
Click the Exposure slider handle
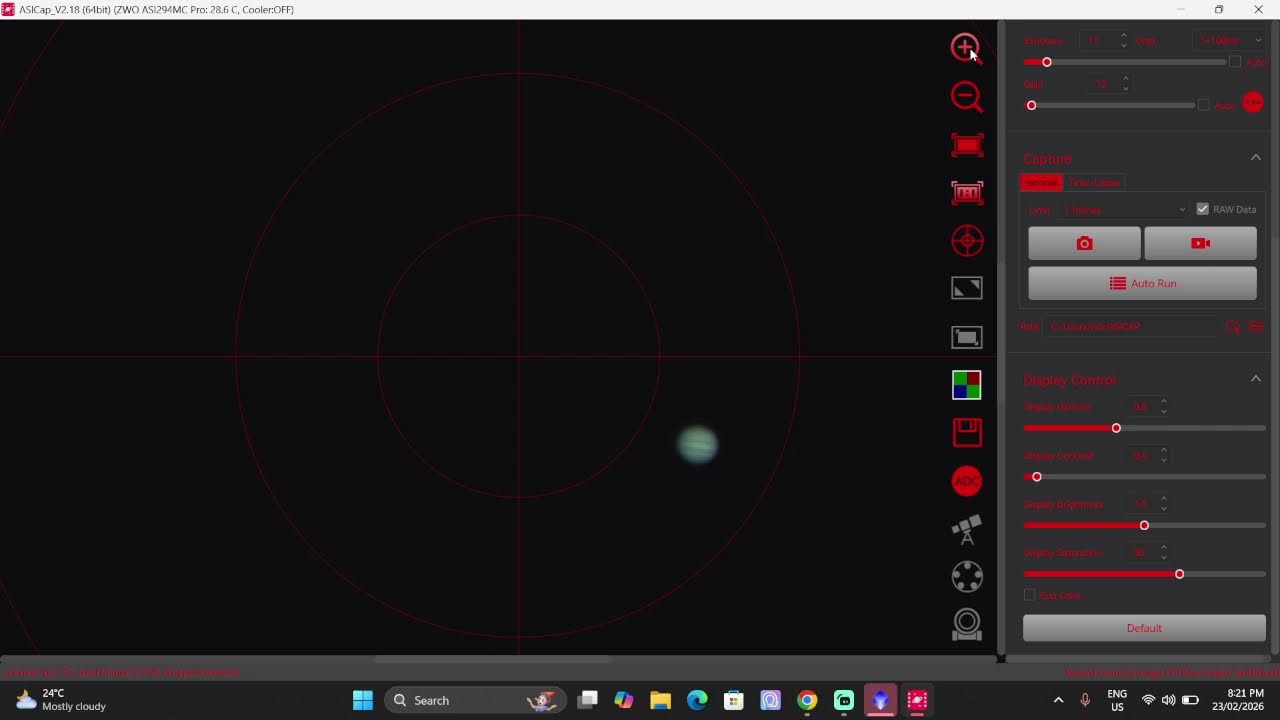1047,62
